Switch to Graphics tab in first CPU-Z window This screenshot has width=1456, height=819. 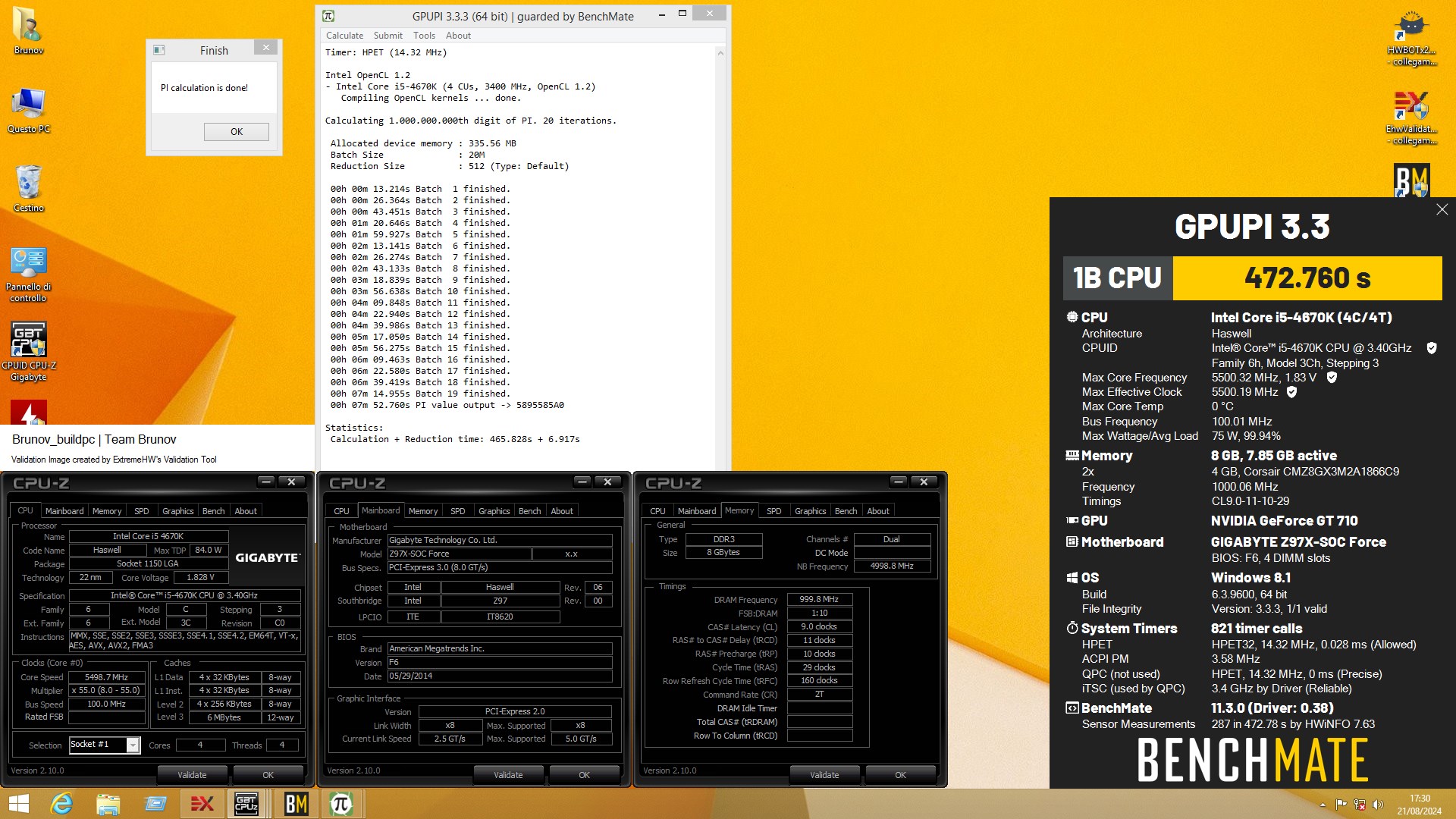(x=178, y=511)
